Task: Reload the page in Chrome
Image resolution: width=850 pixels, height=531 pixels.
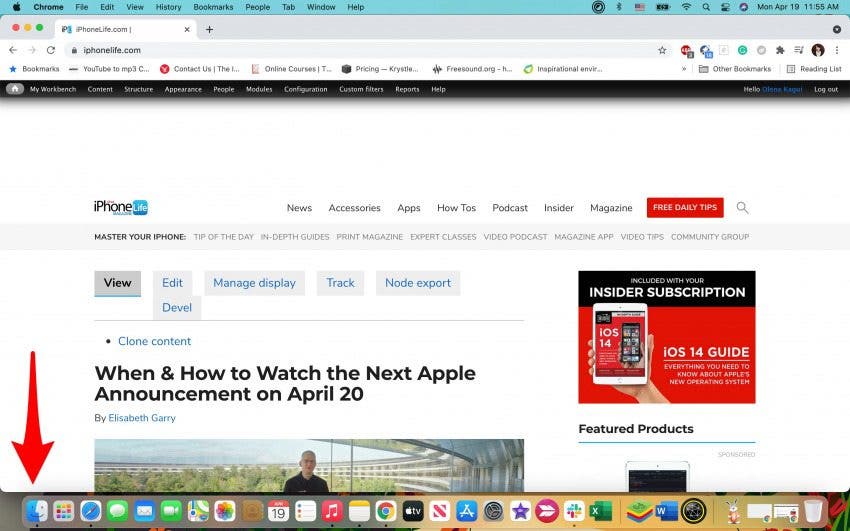Action: [51, 50]
